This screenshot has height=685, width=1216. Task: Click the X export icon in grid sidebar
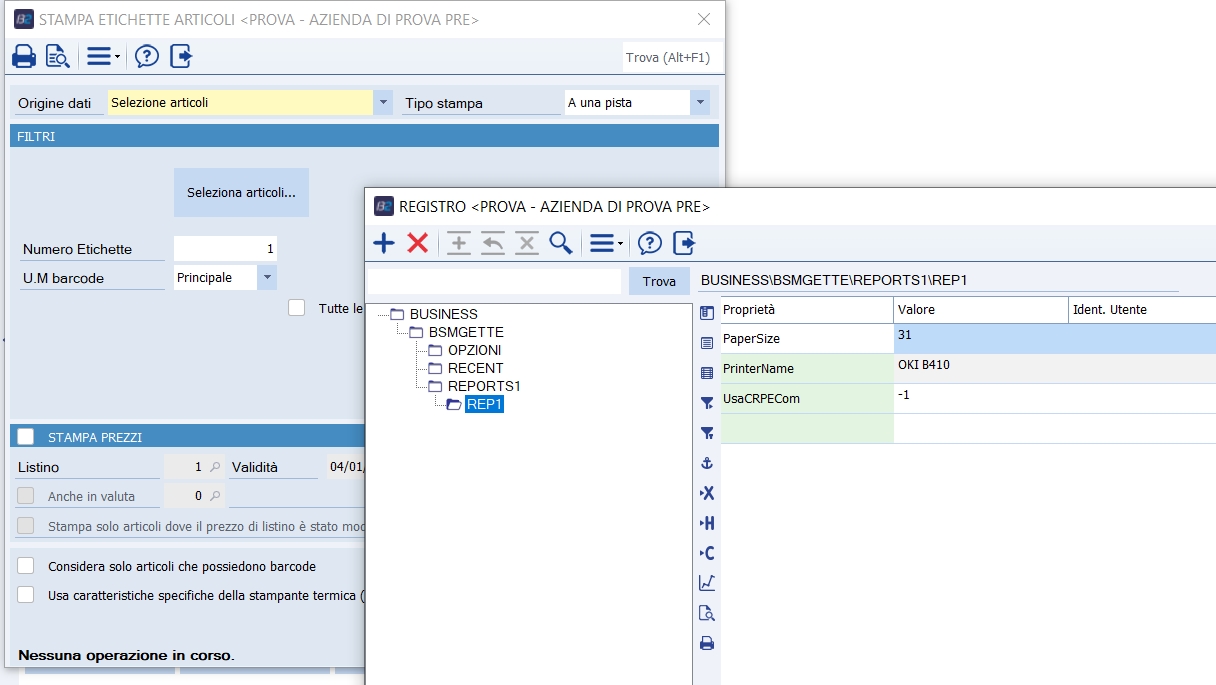point(707,493)
